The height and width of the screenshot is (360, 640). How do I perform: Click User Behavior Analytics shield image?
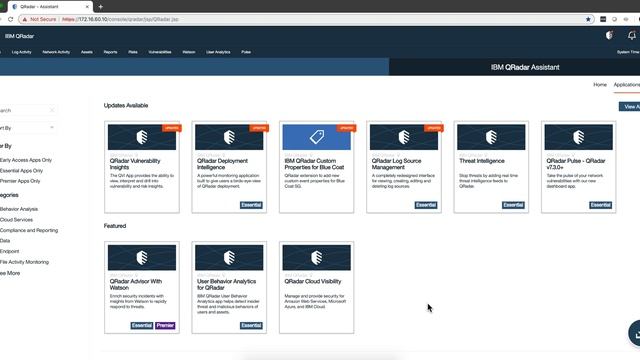pos(229,258)
